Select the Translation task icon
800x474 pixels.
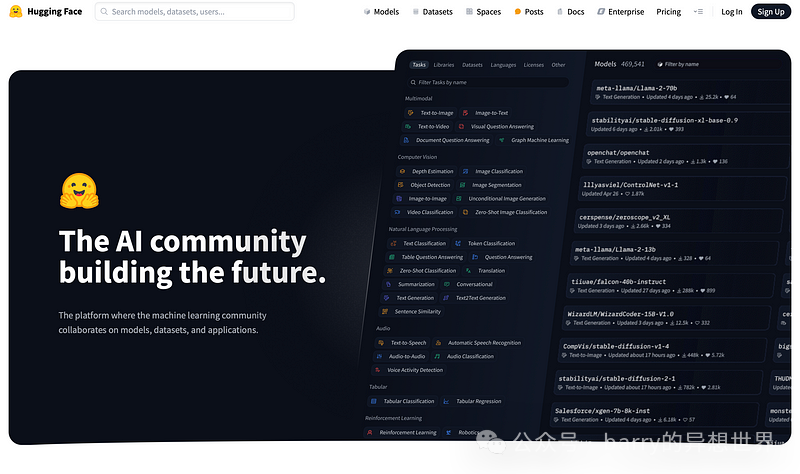coord(468,271)
